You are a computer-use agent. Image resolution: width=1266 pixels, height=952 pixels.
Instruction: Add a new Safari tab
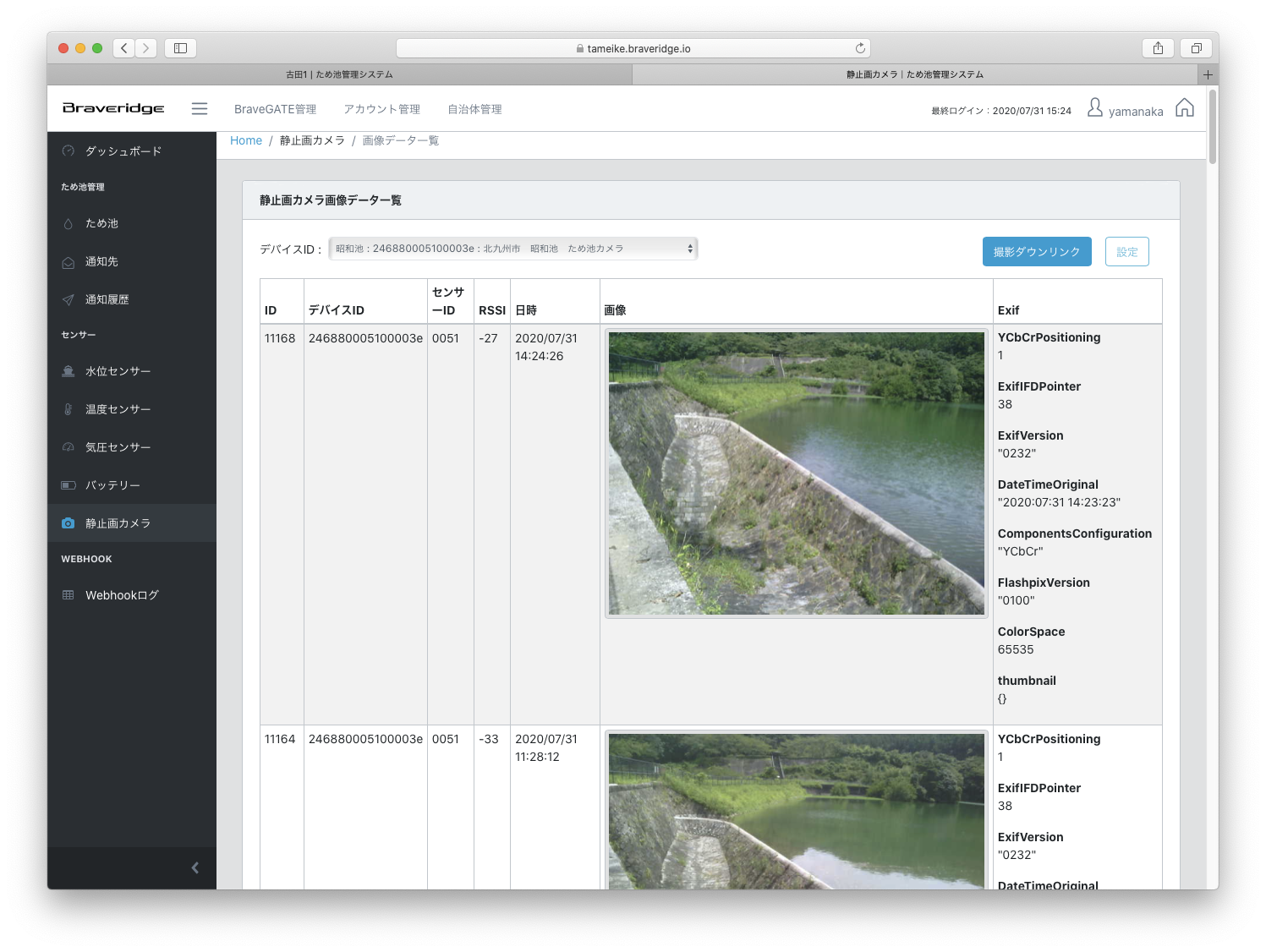[1208, 74]
